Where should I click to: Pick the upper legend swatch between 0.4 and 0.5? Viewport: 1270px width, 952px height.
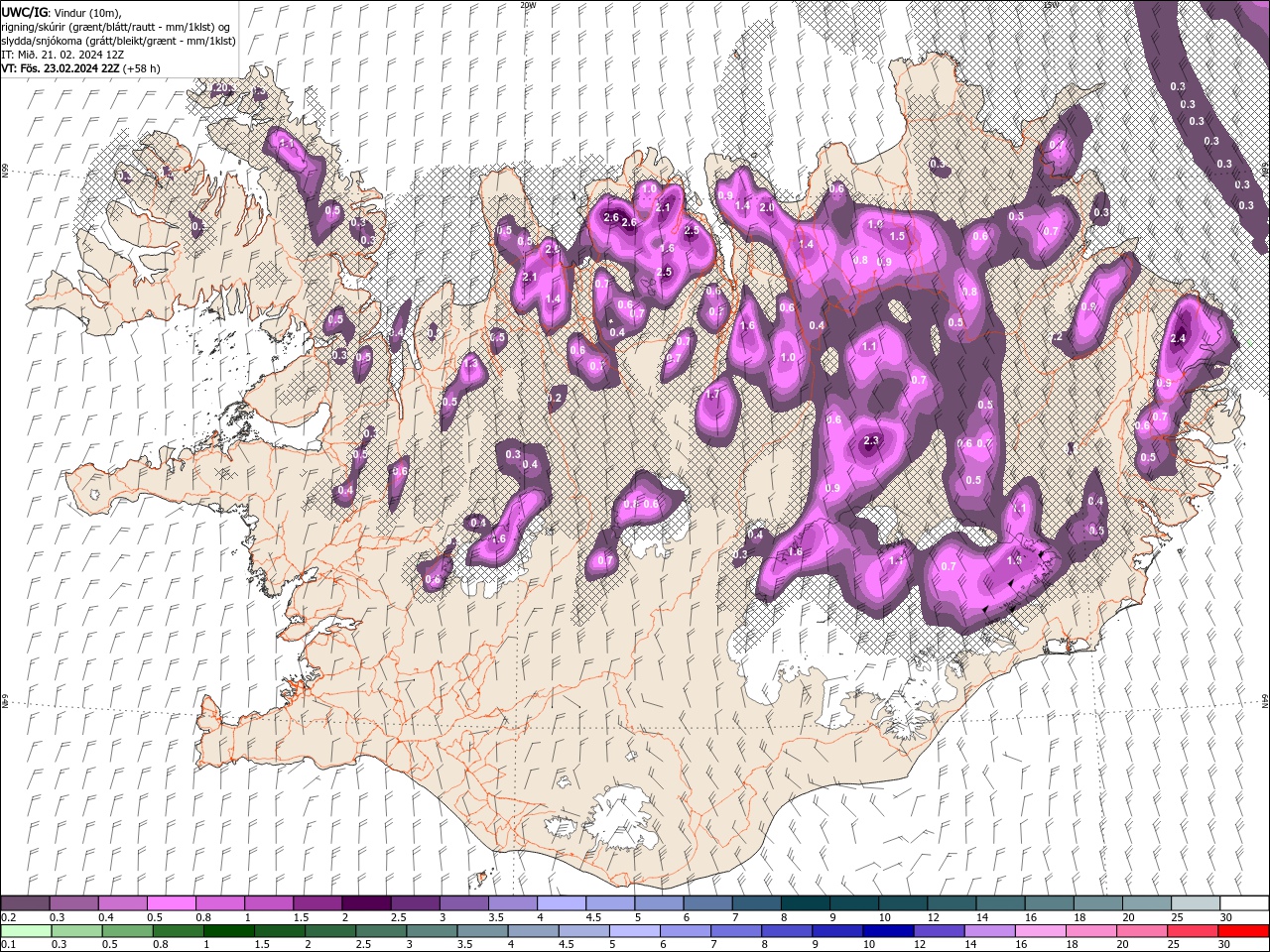click(122, 903)
